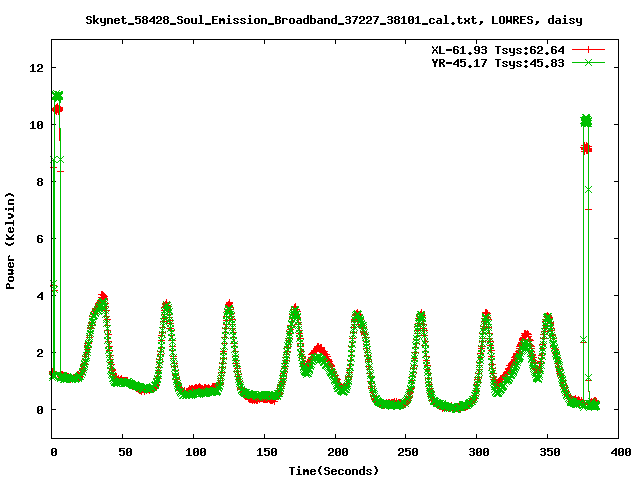The image size is (640, 480).
Task: Click the final green calibration spike near 10 Kelvin
Action: point(586,121)
